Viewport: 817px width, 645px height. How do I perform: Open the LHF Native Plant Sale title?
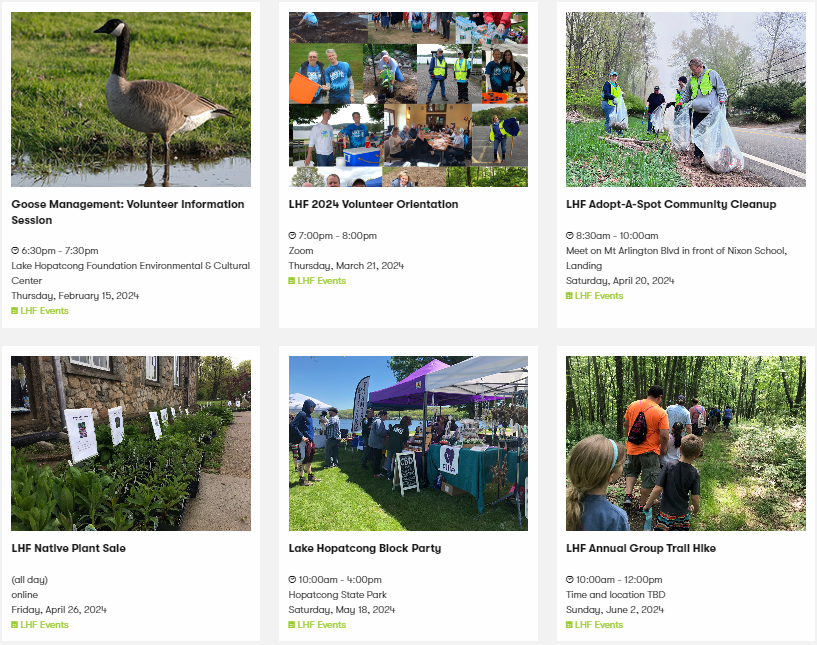point(69,548)
